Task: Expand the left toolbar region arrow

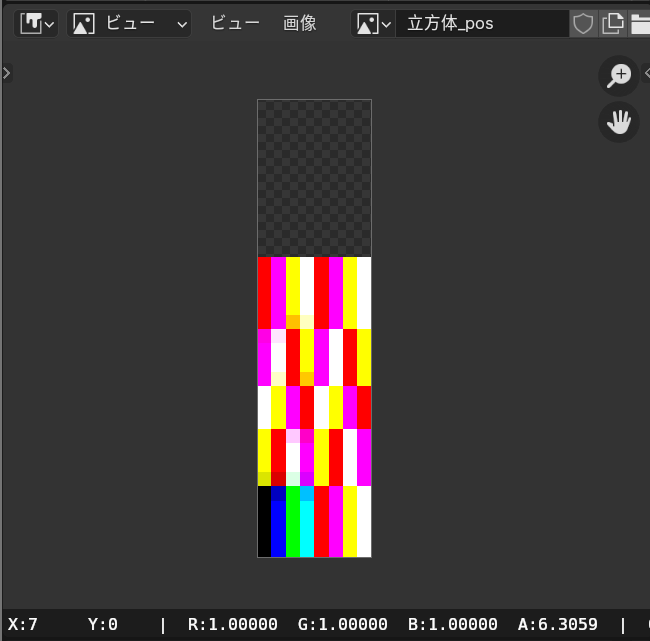Action: point(6,73)
